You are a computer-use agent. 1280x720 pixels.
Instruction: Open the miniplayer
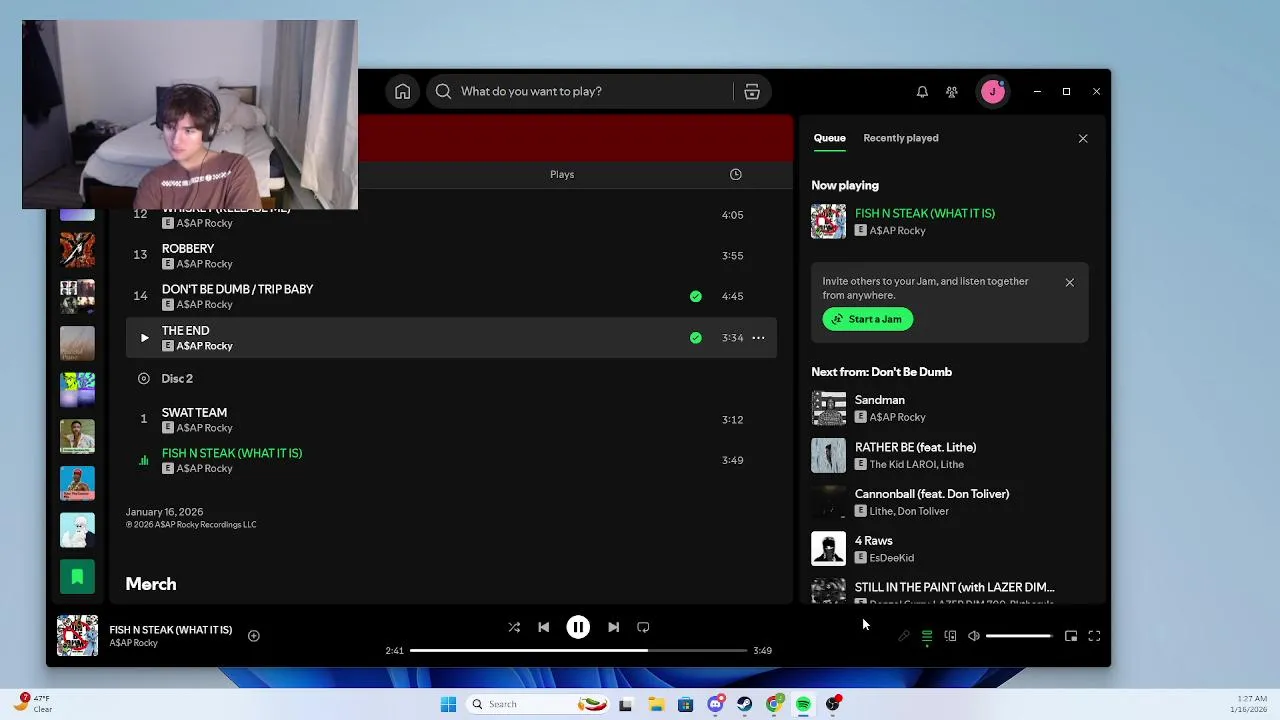coord(1071,636)
